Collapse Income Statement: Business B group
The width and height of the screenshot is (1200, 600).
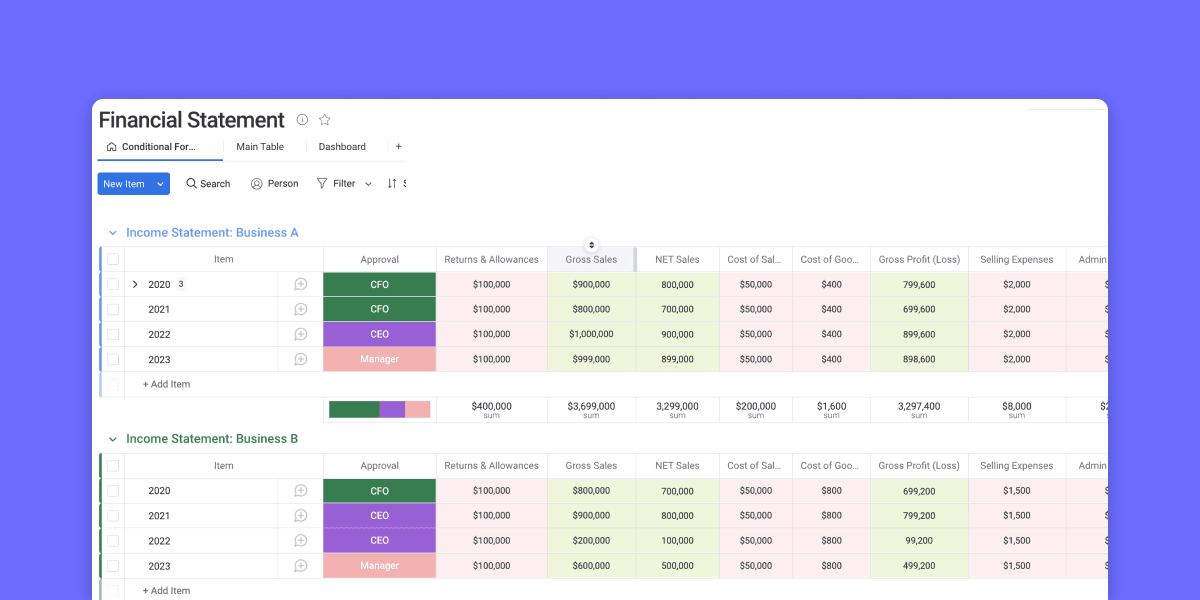point(113,439)
